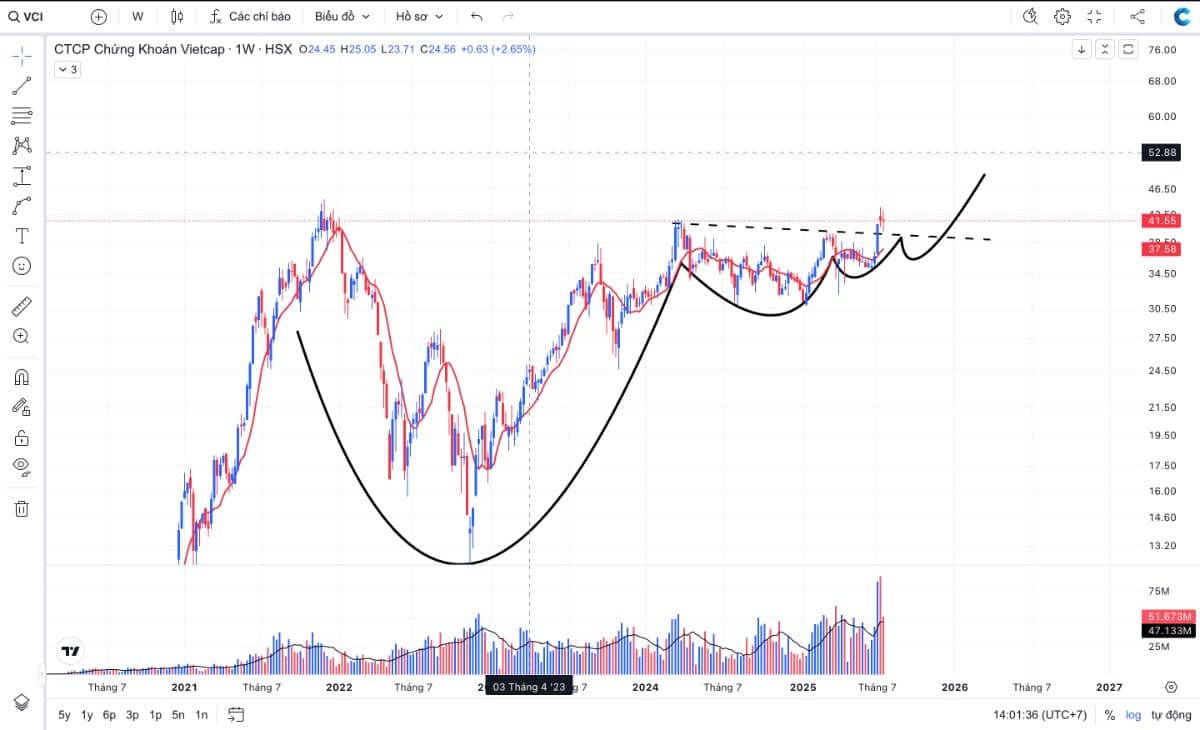
Task: Open the share chart icon
Action: coord(1137,16)
